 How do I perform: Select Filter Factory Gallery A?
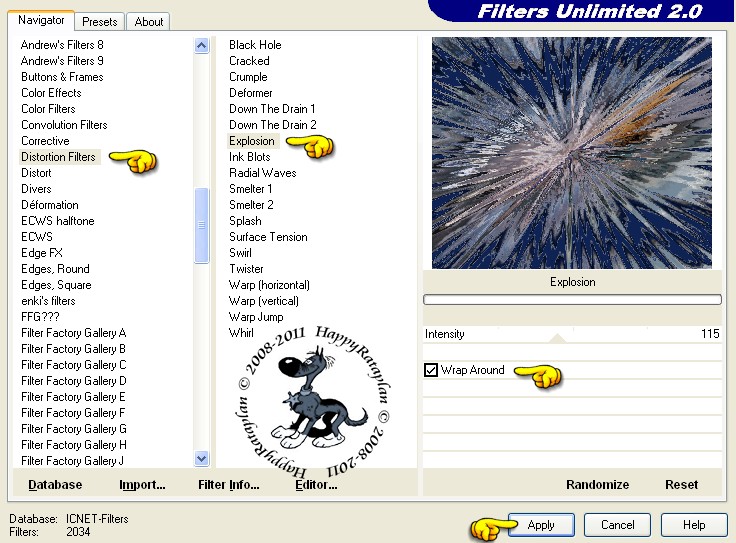pyautogui.click(x=74, y=333)
